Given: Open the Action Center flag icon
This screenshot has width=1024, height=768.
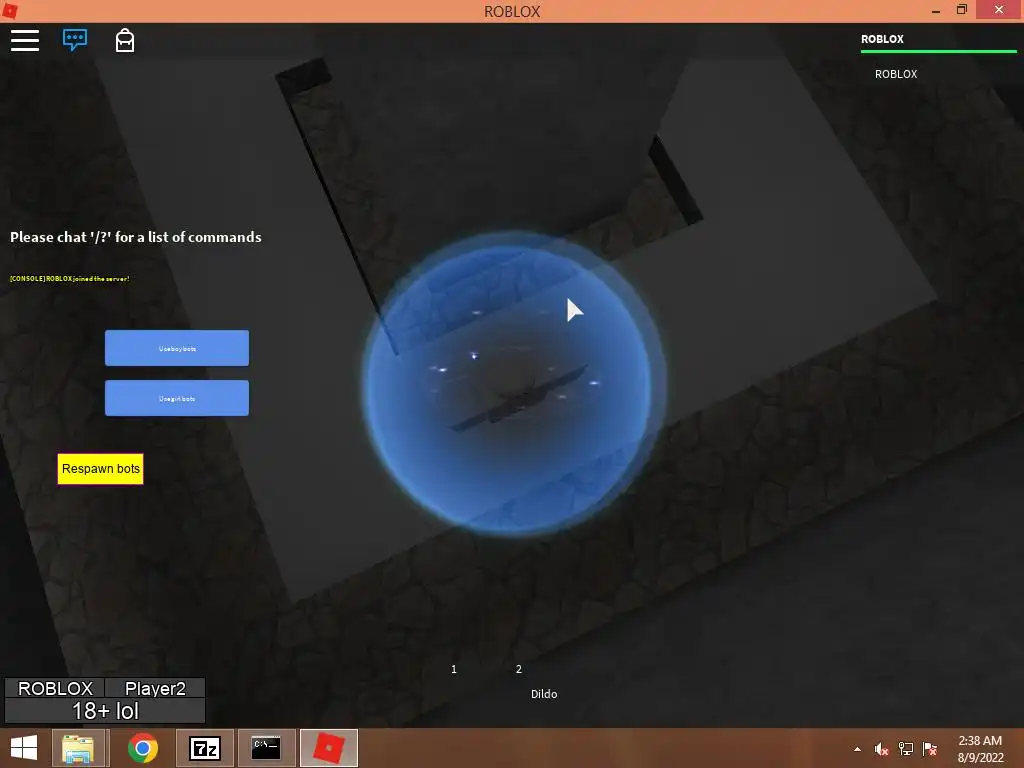Looking at the screenshot, I should [x=930, y=749].
